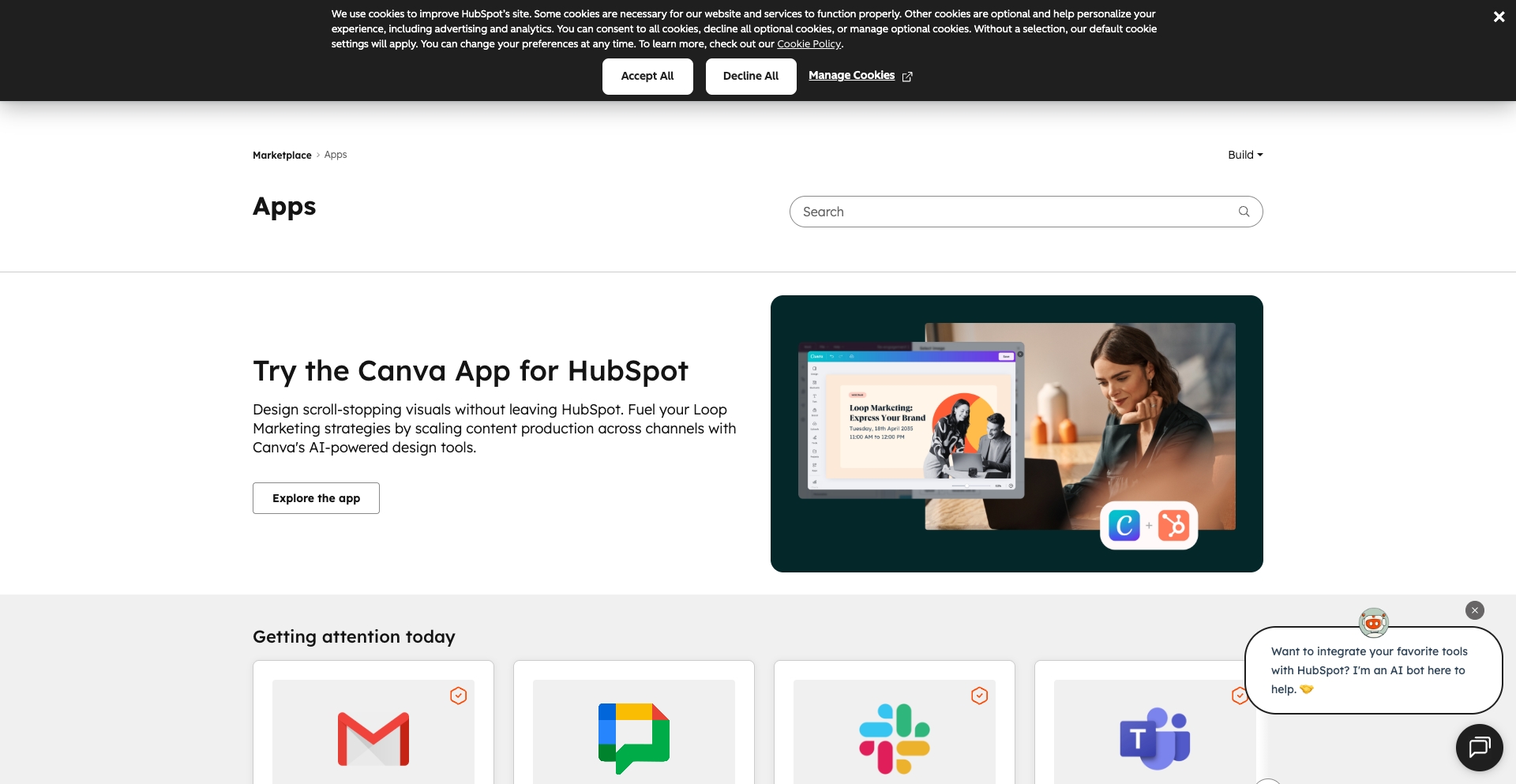Click the certified badge on the Teams card

click(x=1240, y=696)
